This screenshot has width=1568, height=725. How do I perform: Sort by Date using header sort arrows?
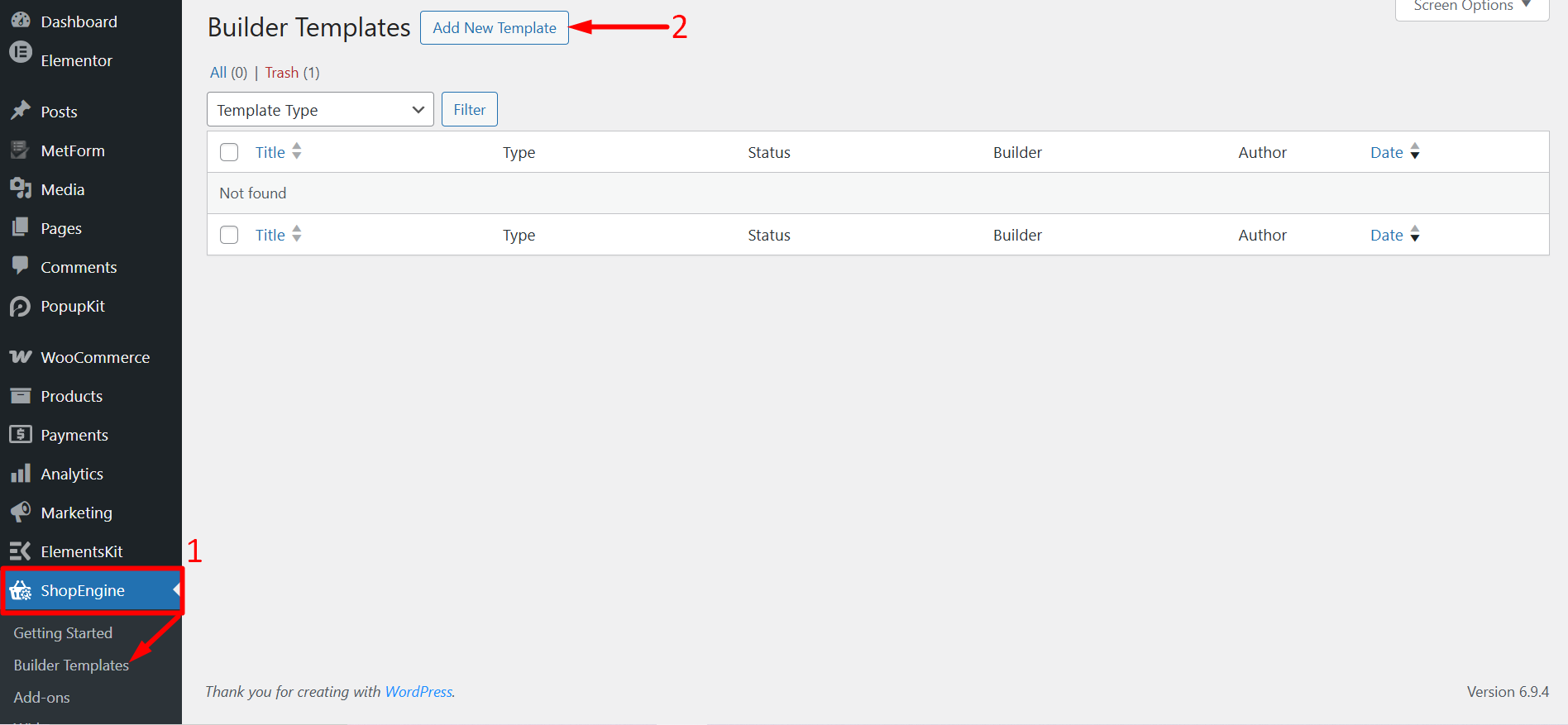pos(1415,151)
